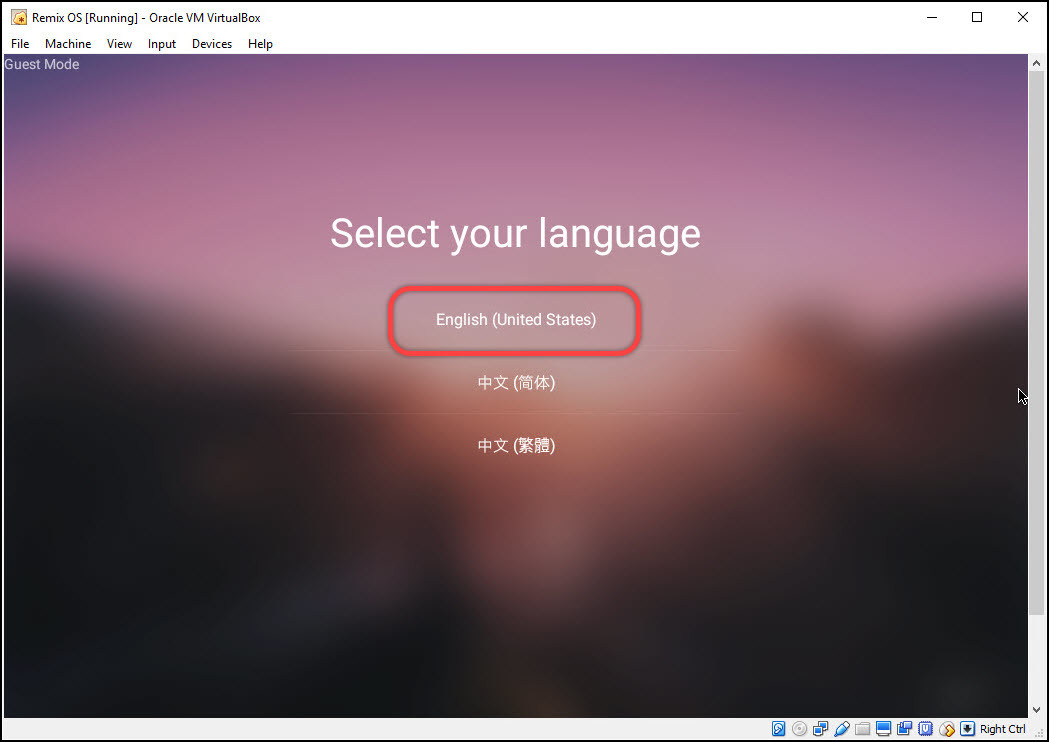Viewport: 1049px width, 742px height.
Task: Minimize the VirtualBox window
Action: tap(932, 17)
